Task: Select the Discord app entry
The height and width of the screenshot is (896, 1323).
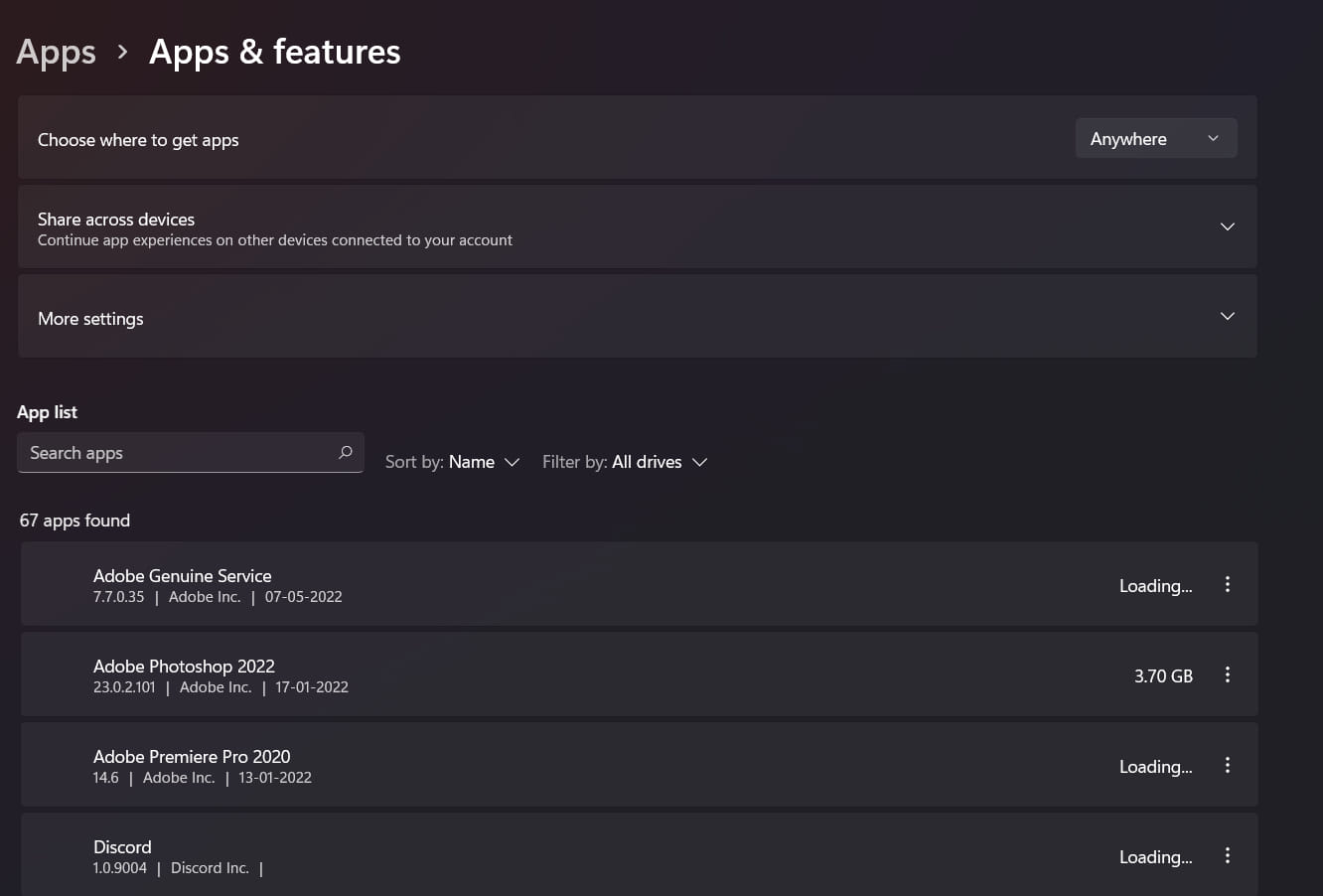Action: coord(640,854)
